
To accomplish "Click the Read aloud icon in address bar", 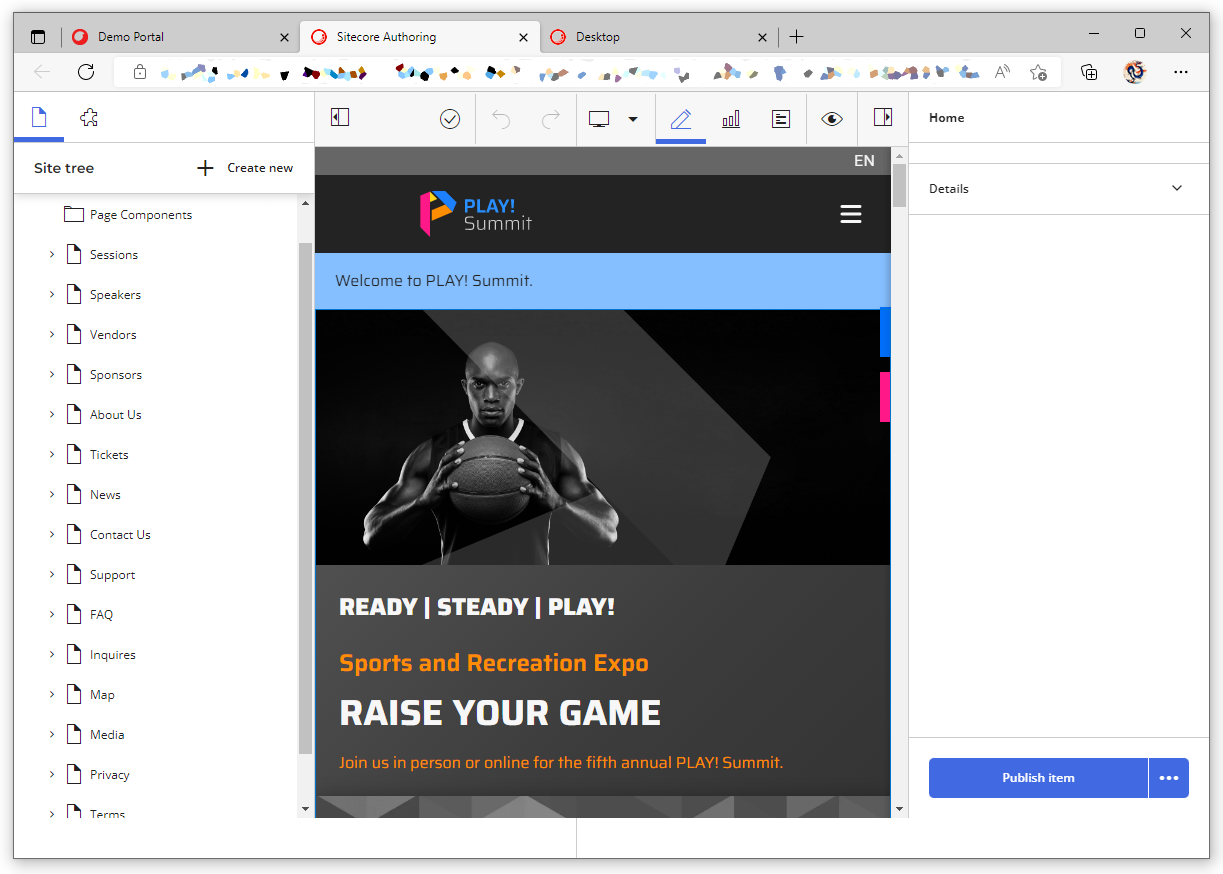I will (1002, 72).
